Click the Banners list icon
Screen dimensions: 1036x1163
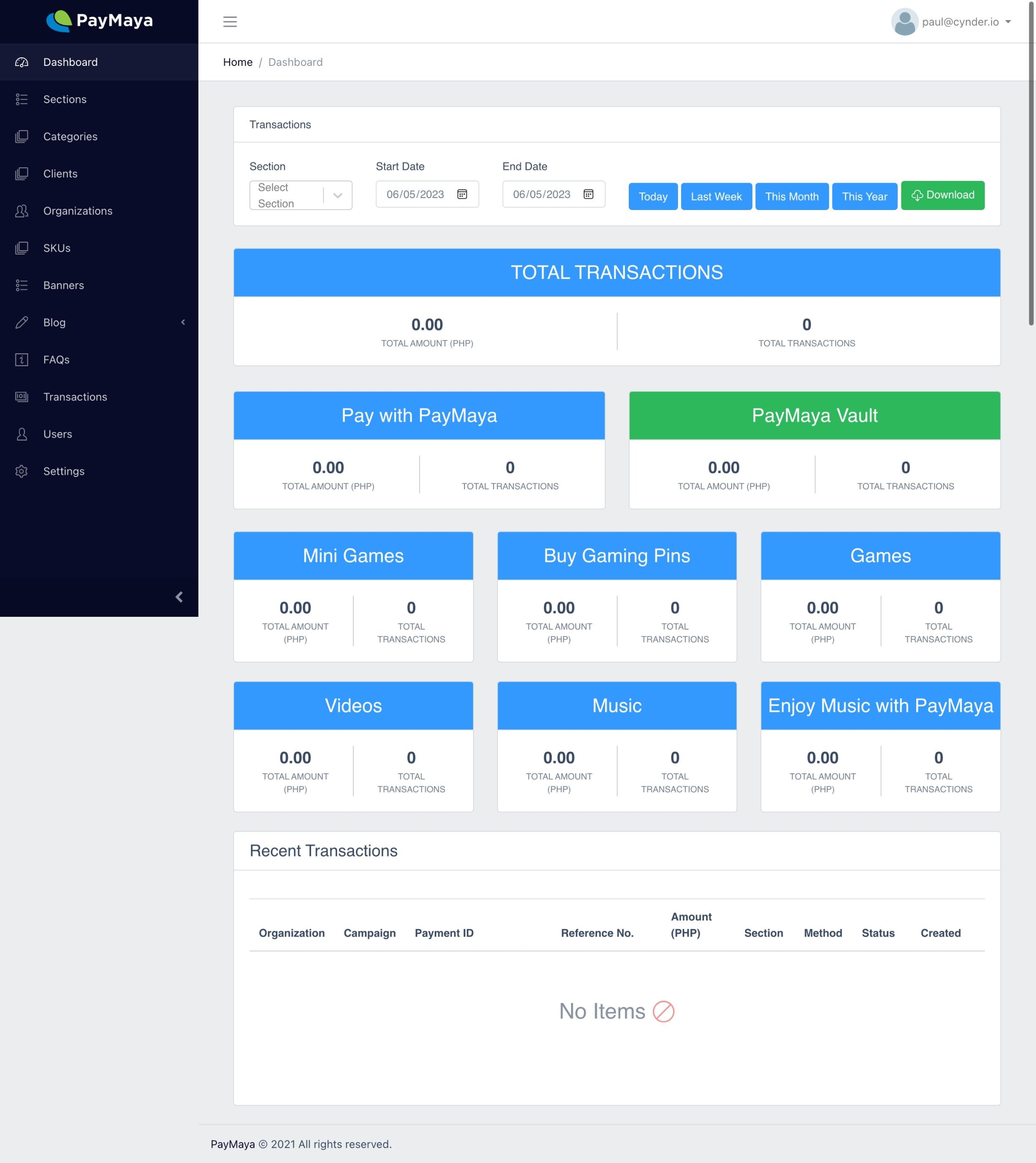(x=22, y=285)
